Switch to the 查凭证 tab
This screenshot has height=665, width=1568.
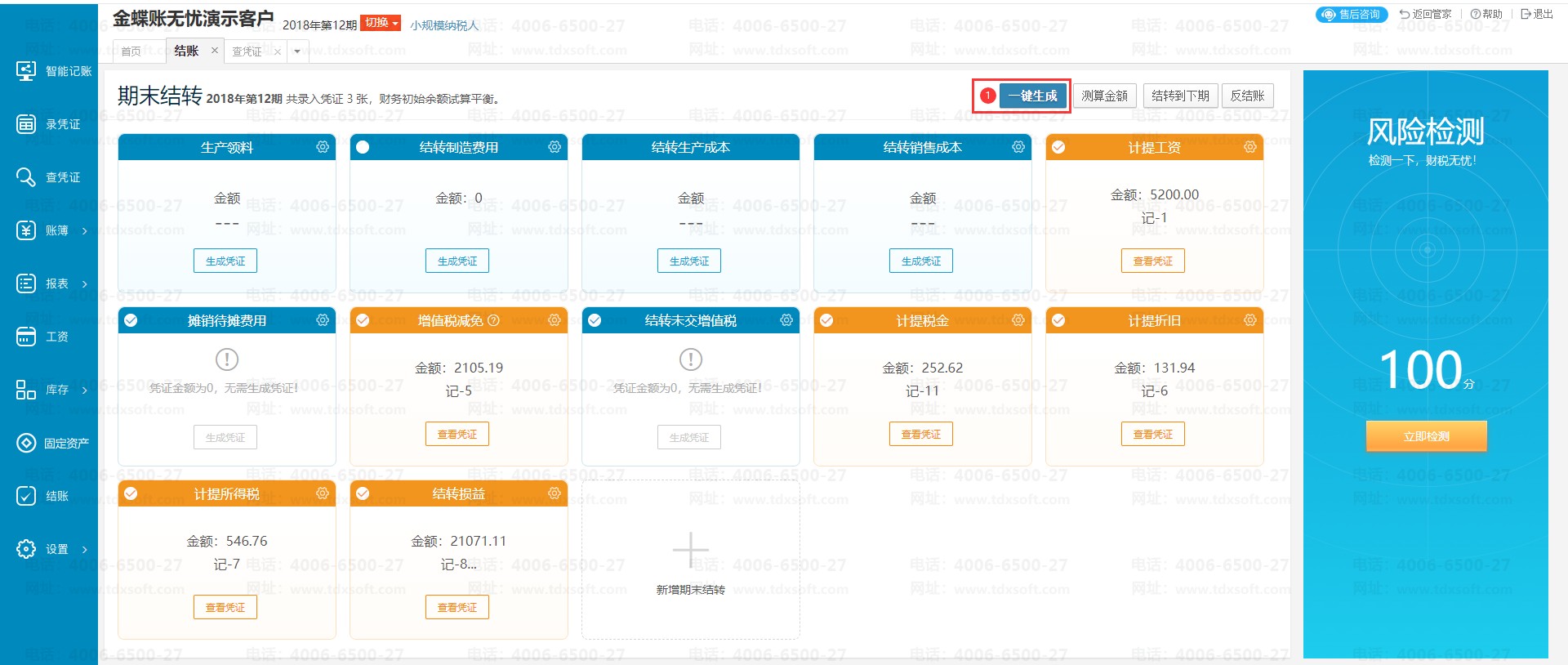[x=247, y=51]
